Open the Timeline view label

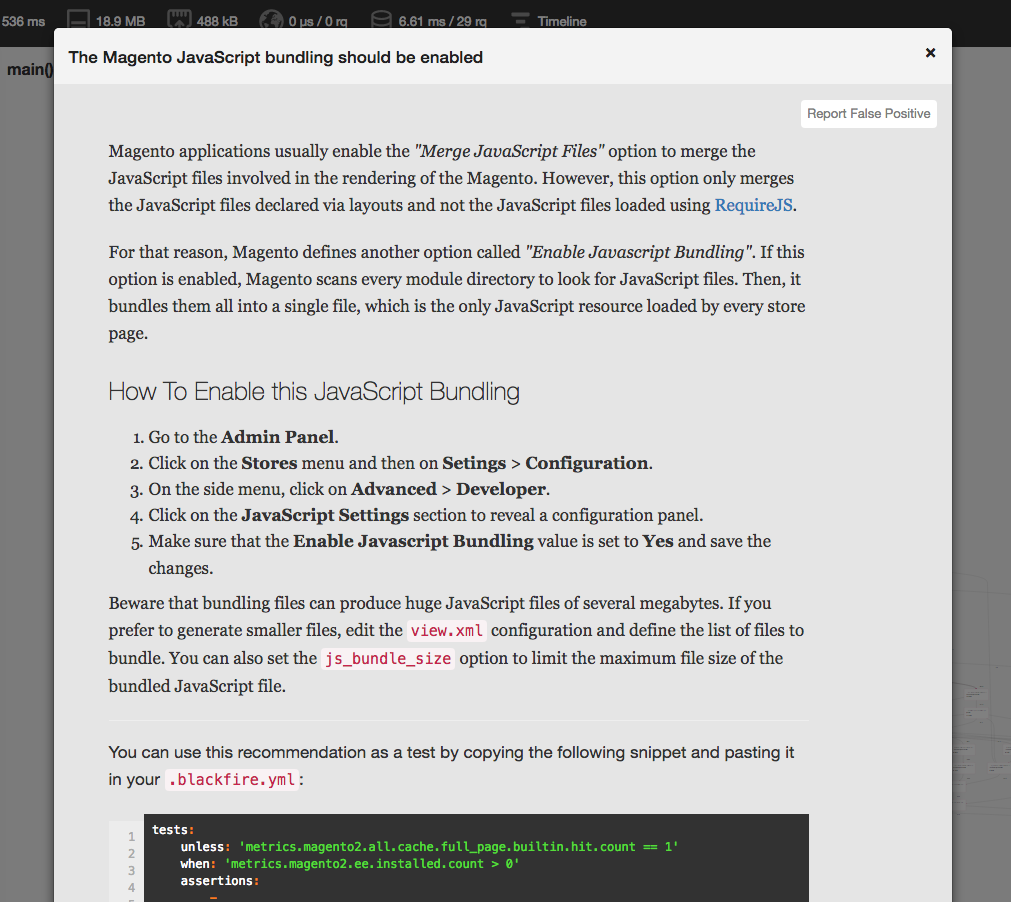click(x=562, y=21)
